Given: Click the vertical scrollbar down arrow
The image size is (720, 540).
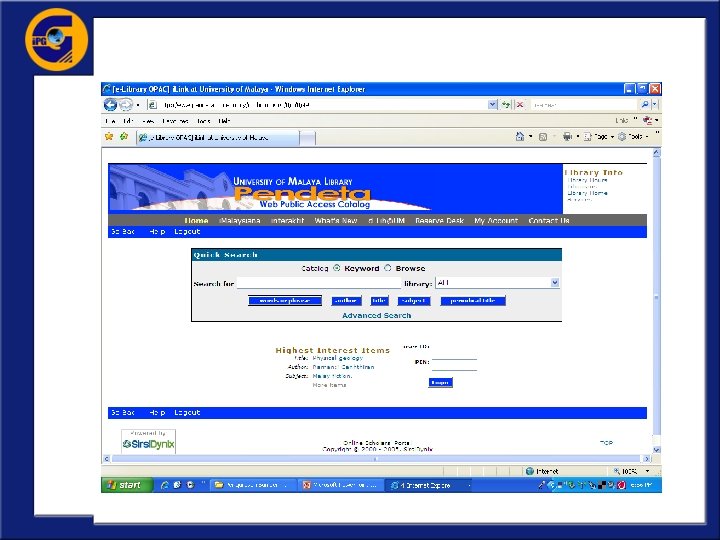Looking at the screenshot, I should (x=656, y=450).
